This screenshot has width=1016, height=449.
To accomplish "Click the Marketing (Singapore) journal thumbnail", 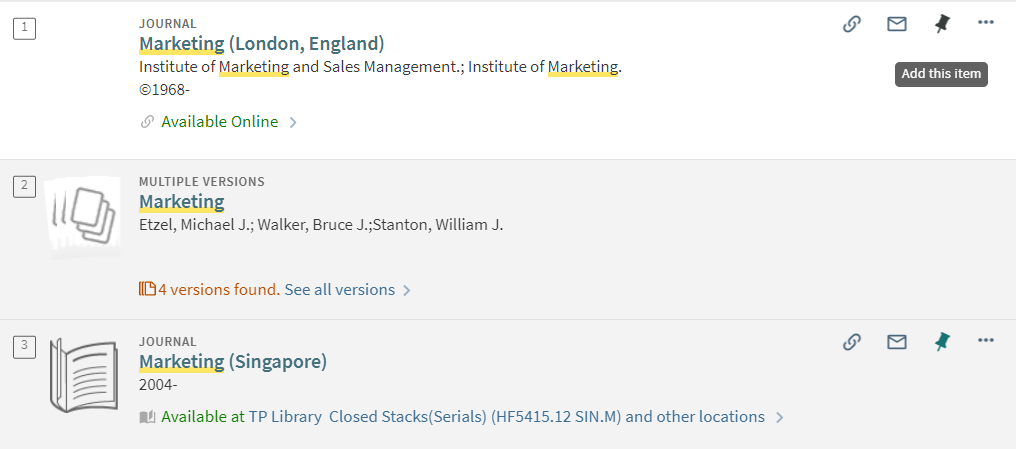I will (x=84, y=375).
